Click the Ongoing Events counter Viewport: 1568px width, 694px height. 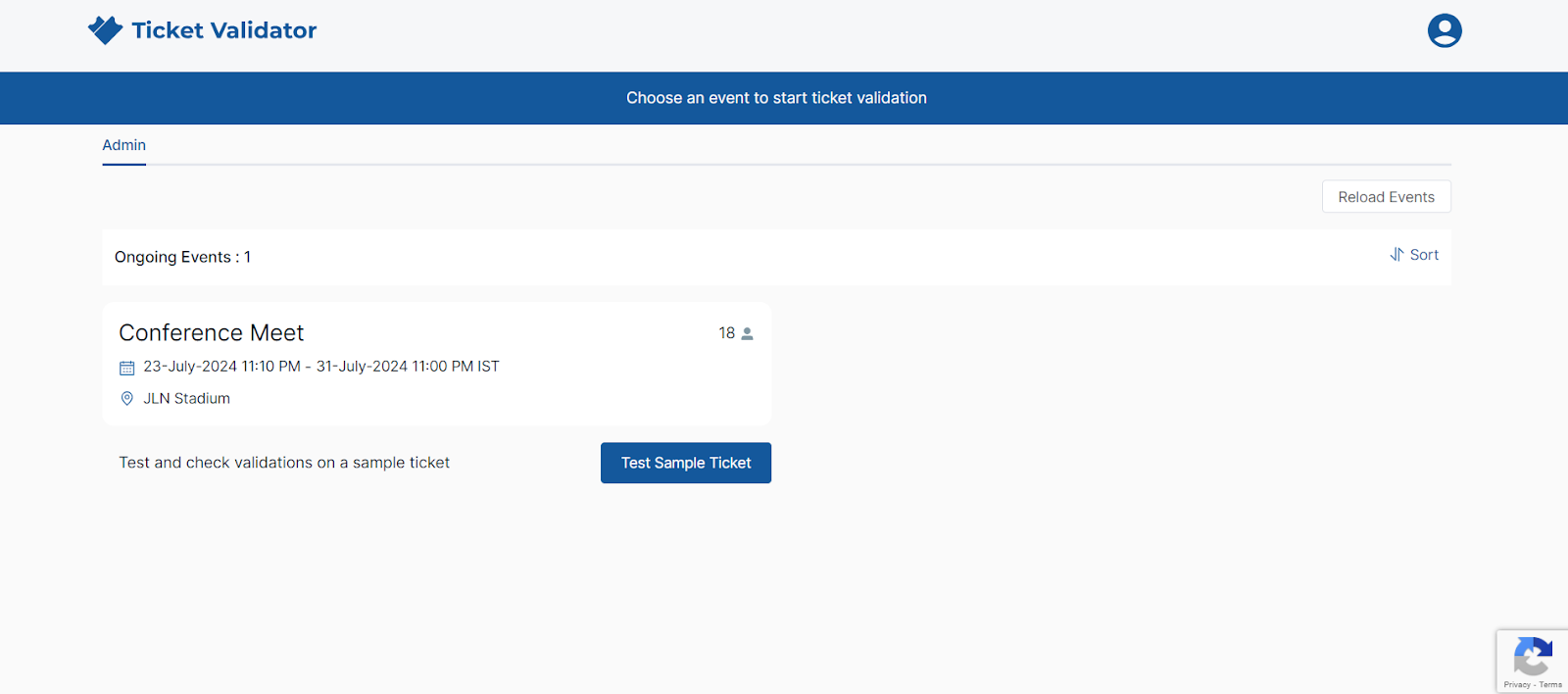point(182,256)
